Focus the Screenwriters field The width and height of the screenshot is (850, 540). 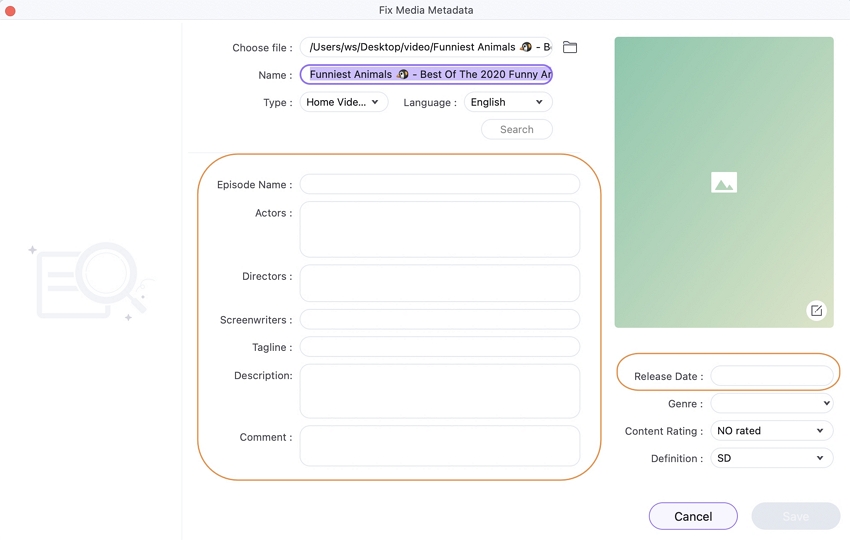coord(439,320)
